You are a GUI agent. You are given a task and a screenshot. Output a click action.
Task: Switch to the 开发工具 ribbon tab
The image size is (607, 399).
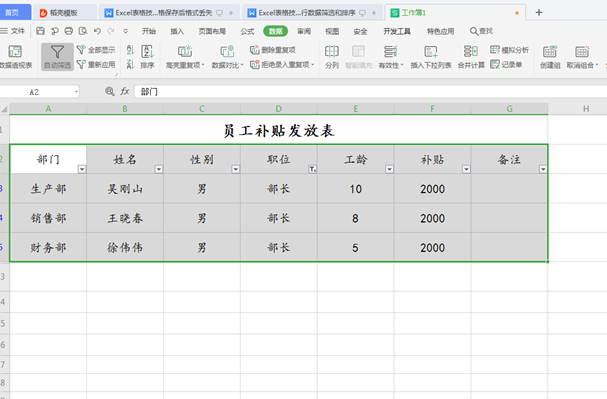coord(397,31)
